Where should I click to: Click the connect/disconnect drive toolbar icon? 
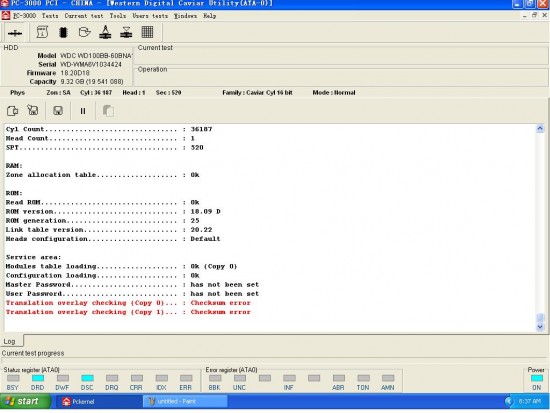click(15, 33)
